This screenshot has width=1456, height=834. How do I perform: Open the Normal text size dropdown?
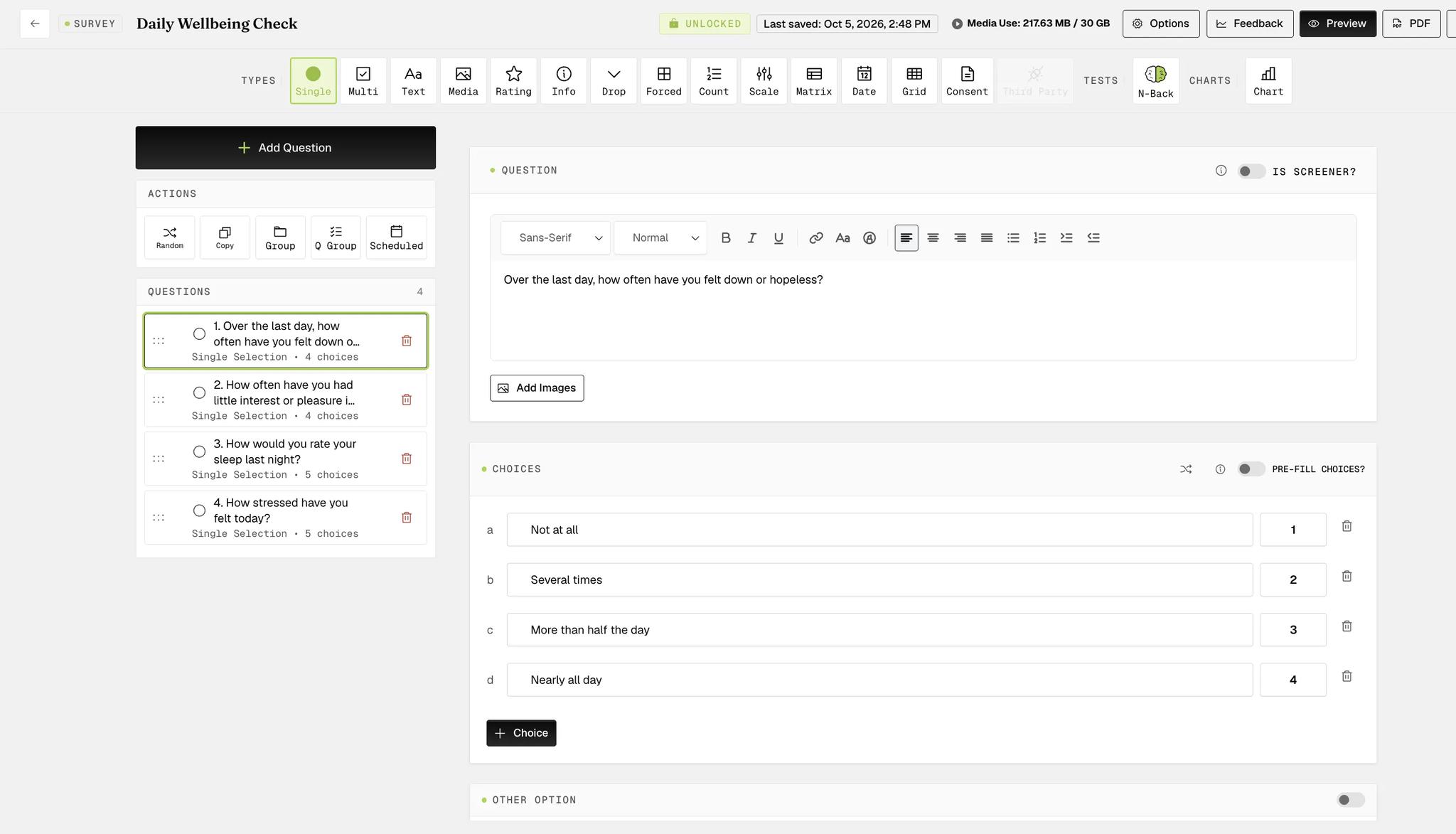660,238
